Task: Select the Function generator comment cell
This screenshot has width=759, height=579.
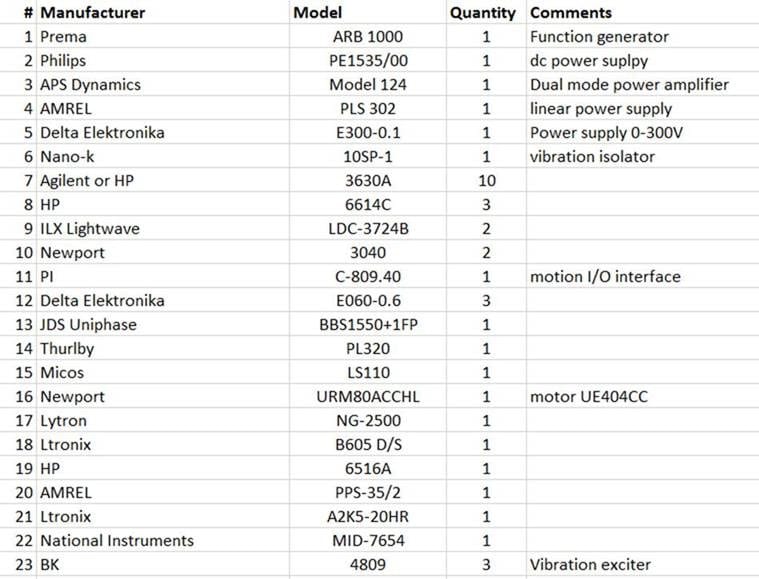Action: coord(643,36)
